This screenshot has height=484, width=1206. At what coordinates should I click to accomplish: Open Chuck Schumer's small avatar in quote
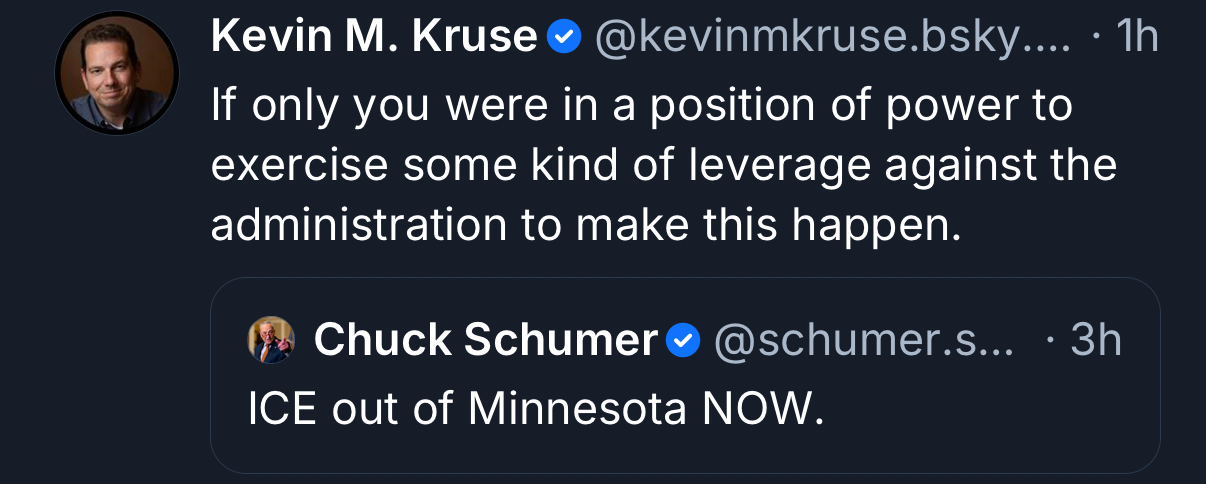(x=271, y=341)
